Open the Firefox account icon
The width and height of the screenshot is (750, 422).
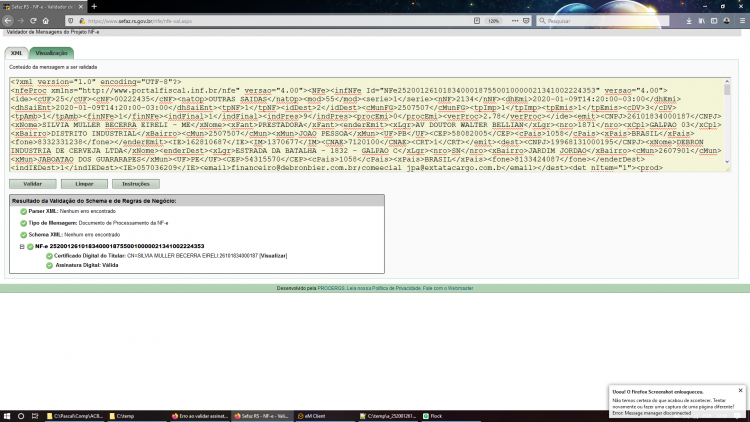[727, 21]
